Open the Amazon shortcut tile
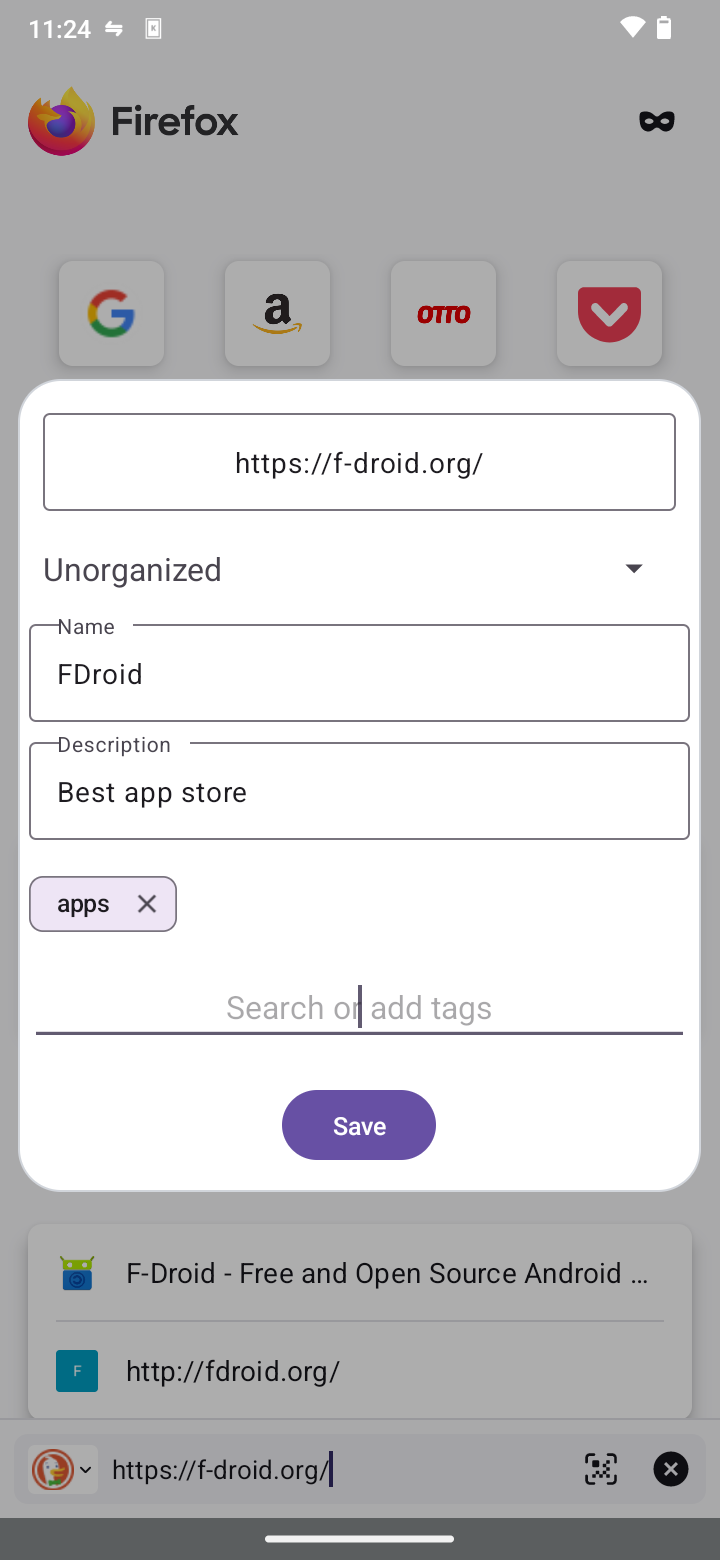Screen dimensions: 720x1560 click(277, 314)
